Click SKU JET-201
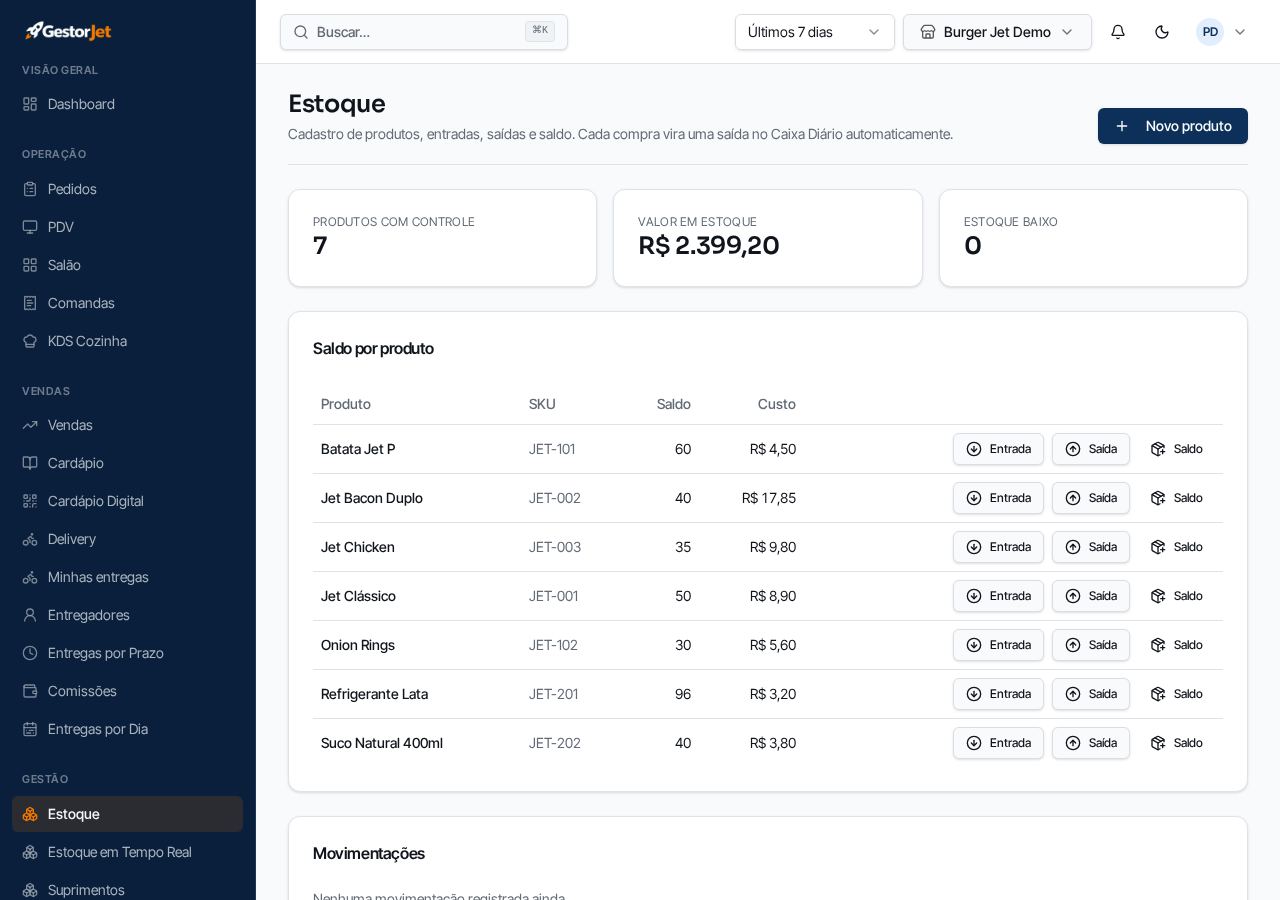Screen dimensions: 1280x900 coord(554,694)
